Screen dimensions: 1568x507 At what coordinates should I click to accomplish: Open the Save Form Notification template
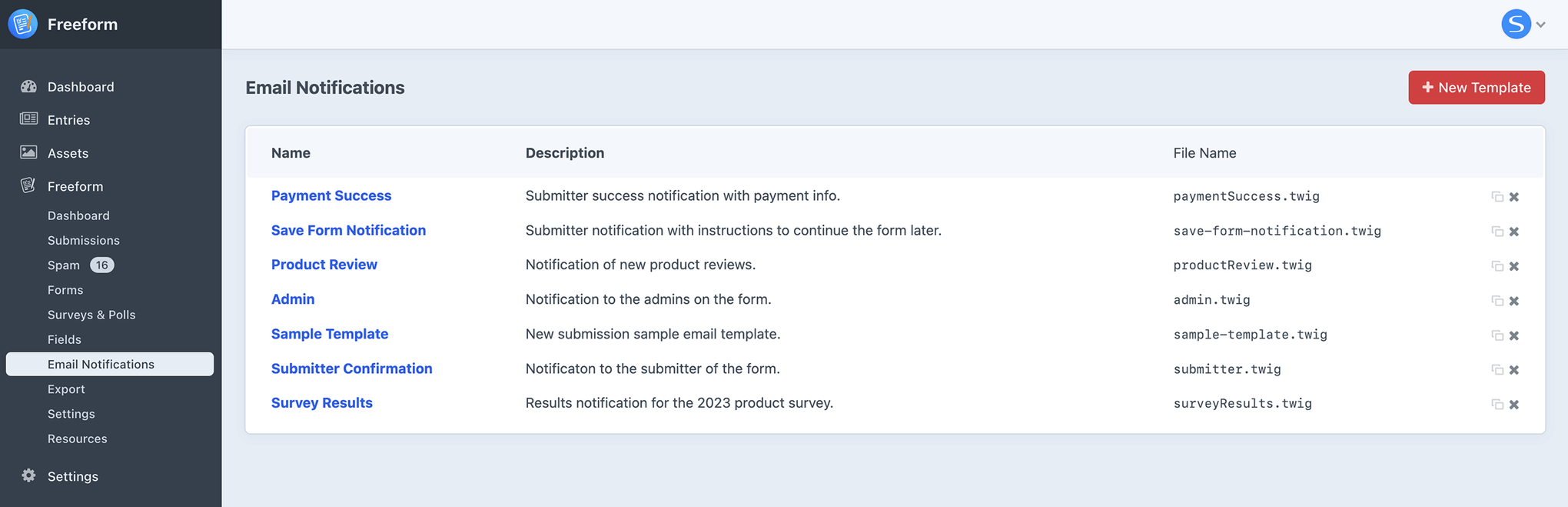pyautogui.click(x=348, y=230)
